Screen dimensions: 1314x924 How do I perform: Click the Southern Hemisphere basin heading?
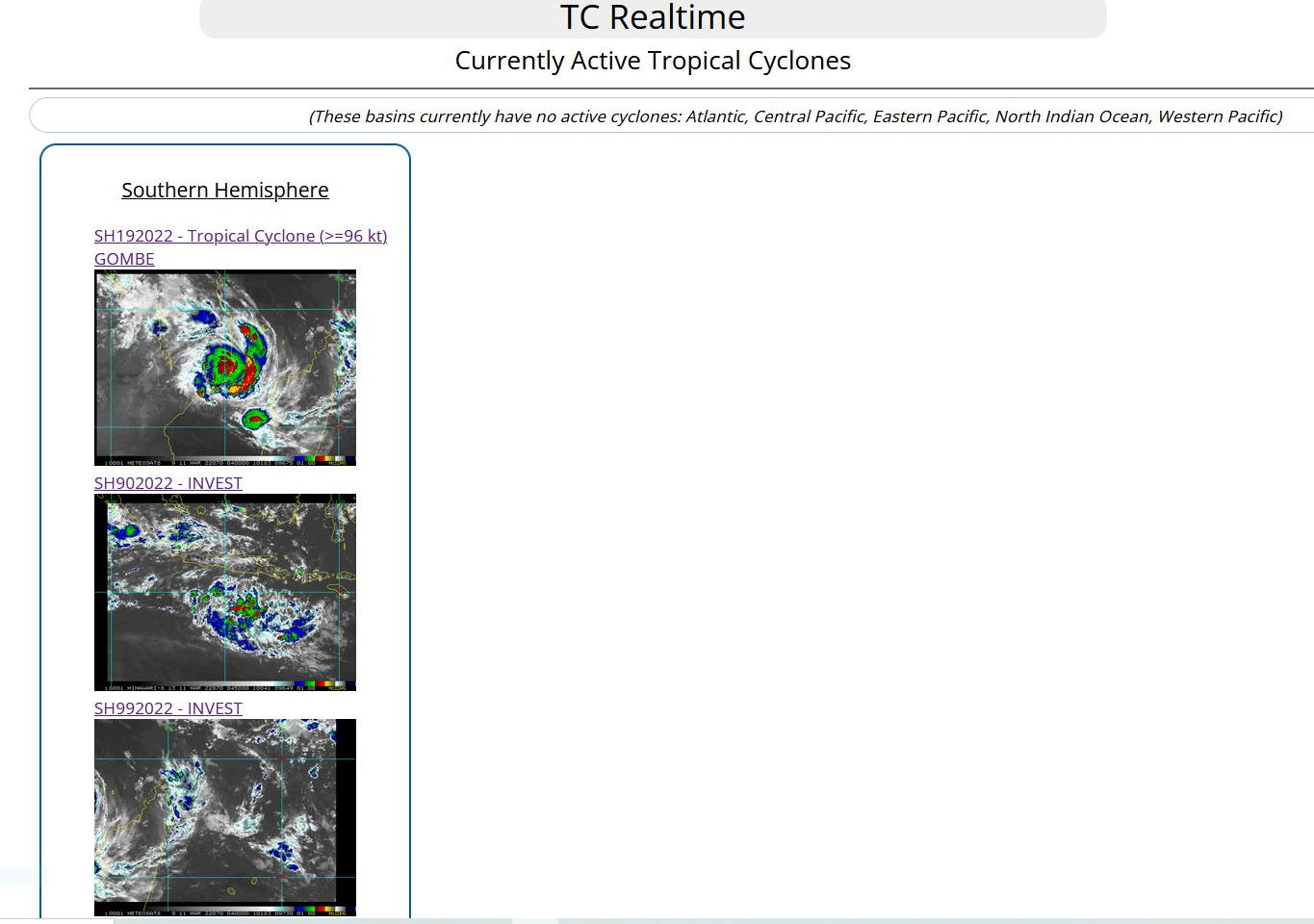(224, 191)
